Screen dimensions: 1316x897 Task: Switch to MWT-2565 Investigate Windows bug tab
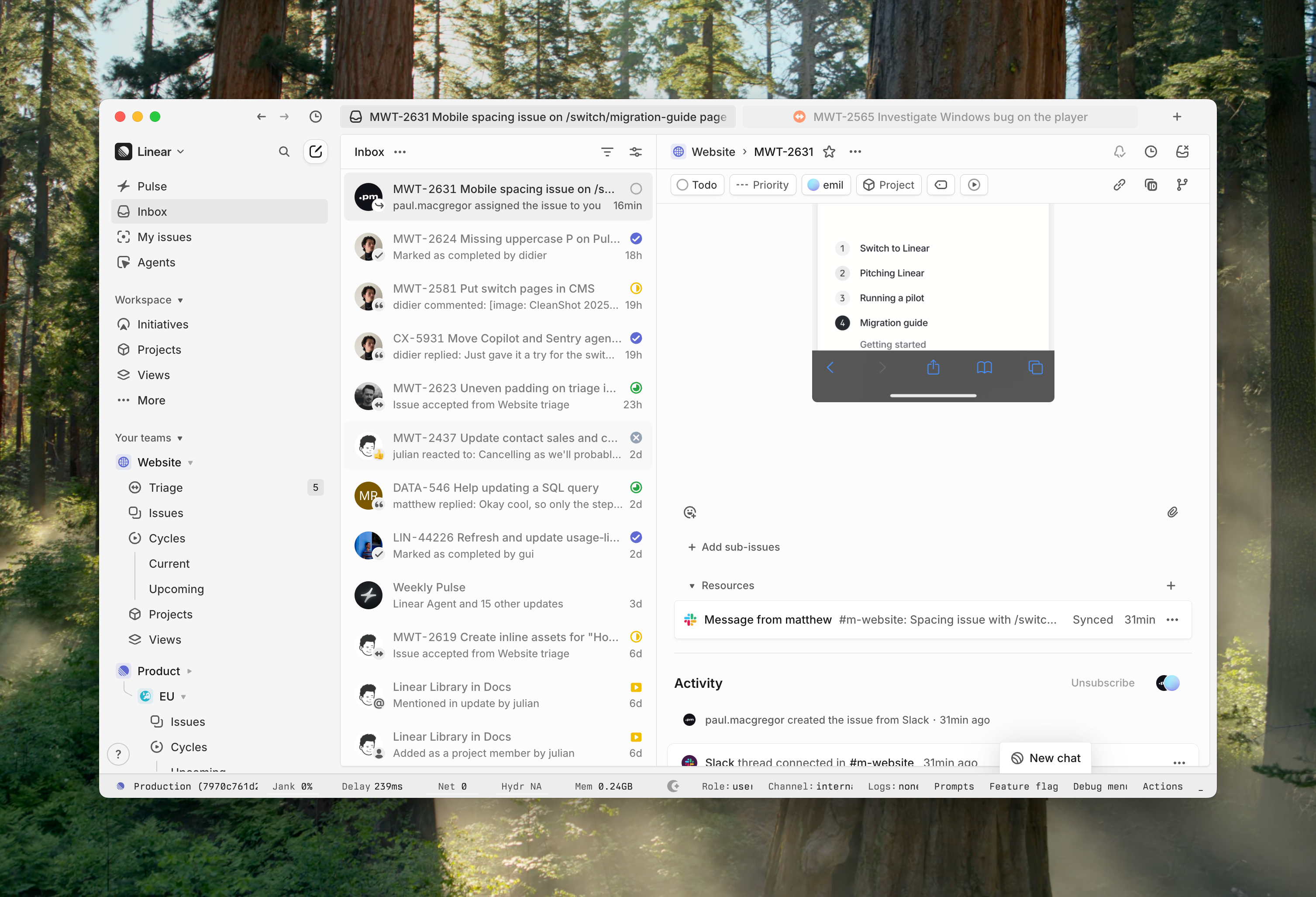tap(940, 117)
